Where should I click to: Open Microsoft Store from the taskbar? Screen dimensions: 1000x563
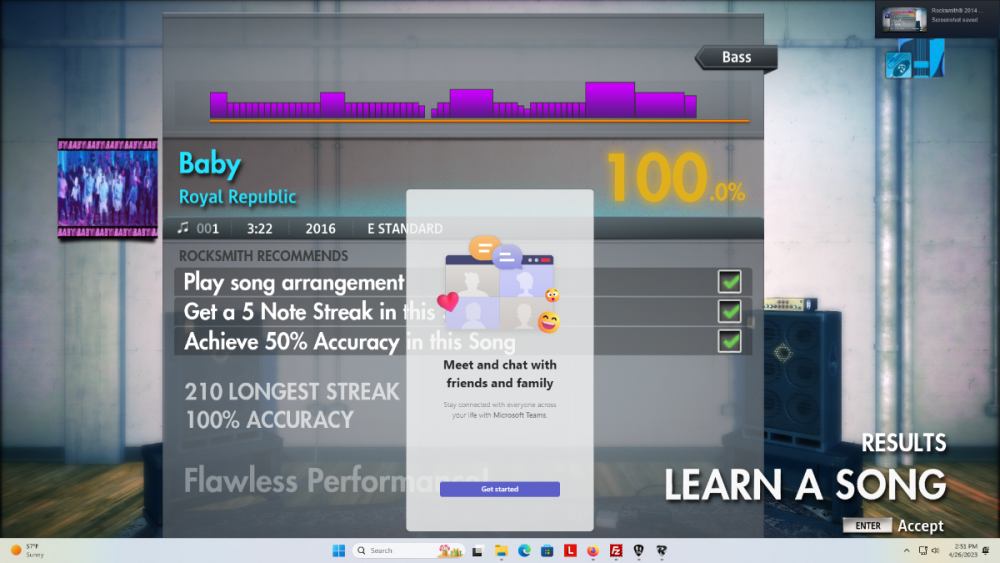(547, 551)
